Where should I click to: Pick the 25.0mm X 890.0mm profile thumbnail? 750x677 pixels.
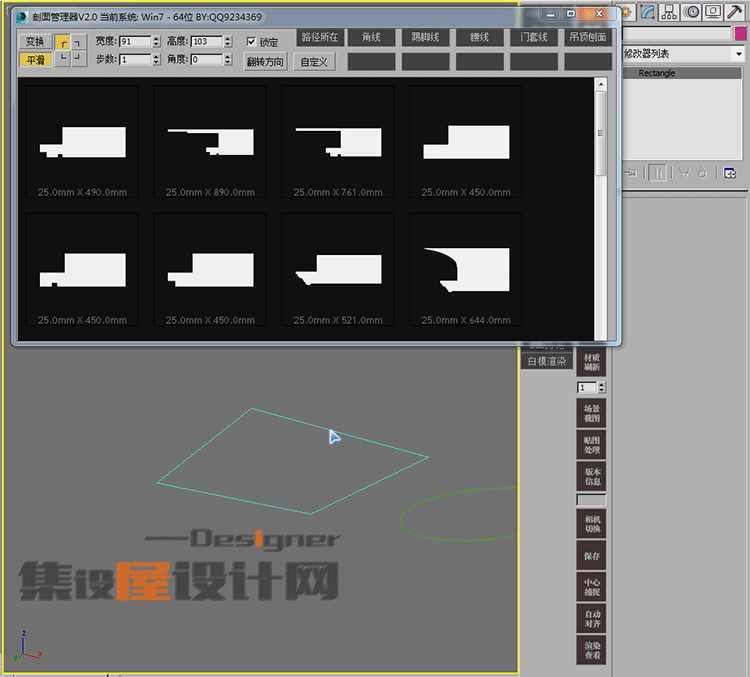pyautogui.click(x=210, y=142)
